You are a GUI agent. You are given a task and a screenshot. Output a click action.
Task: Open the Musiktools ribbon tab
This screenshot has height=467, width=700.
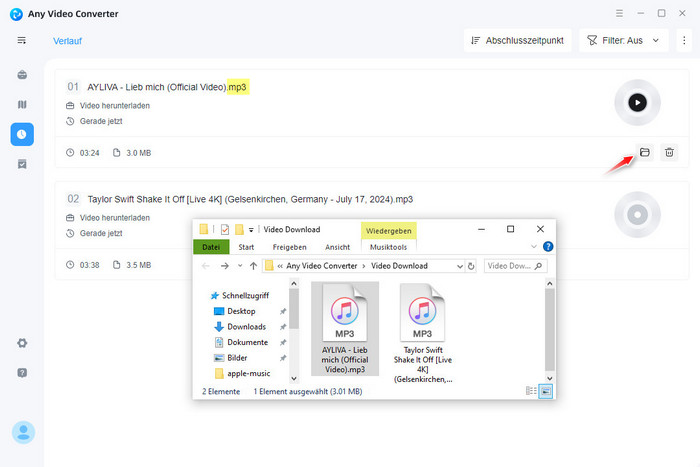388,247
